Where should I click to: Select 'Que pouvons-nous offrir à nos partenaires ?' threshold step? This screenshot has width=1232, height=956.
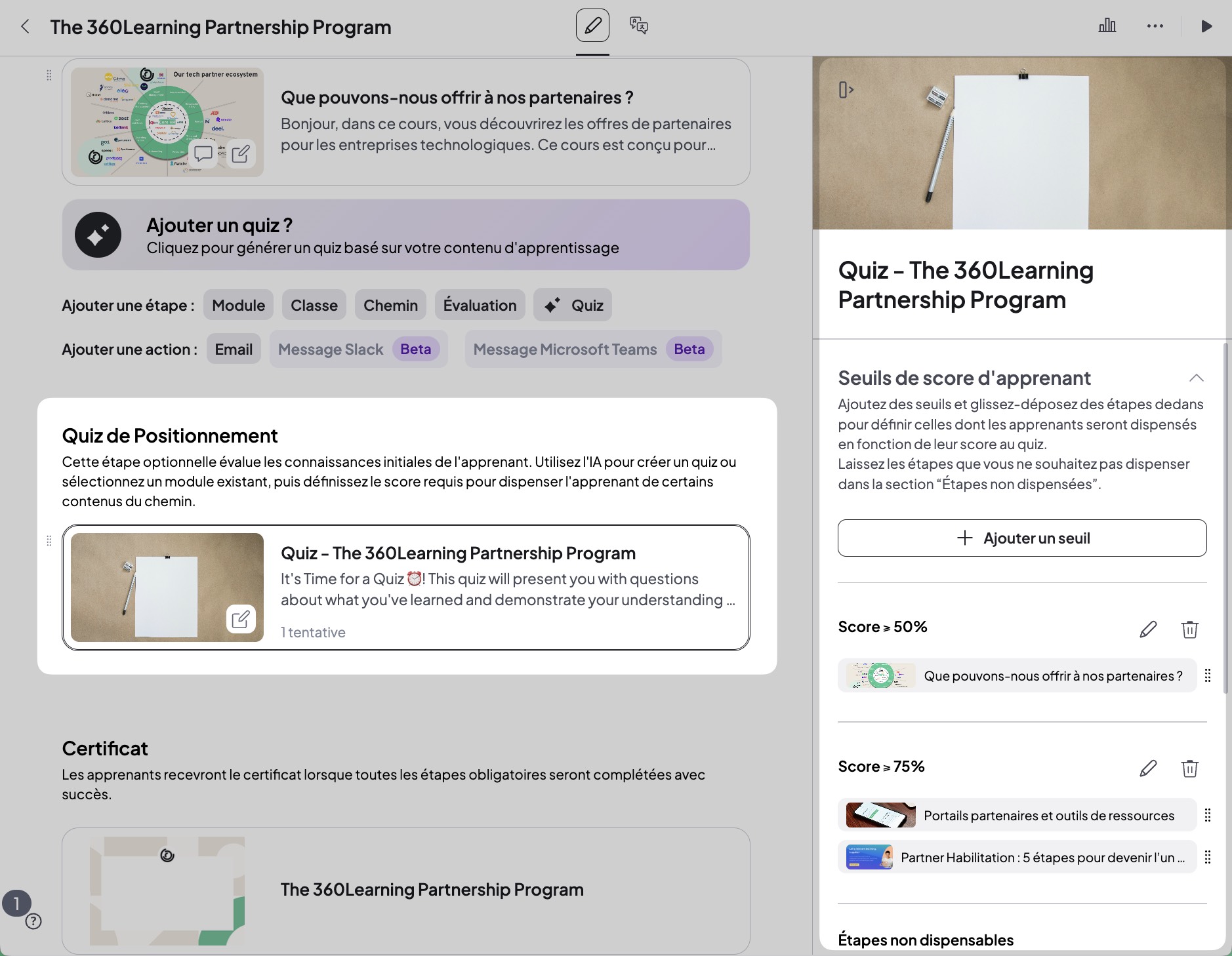[1017, 675]
